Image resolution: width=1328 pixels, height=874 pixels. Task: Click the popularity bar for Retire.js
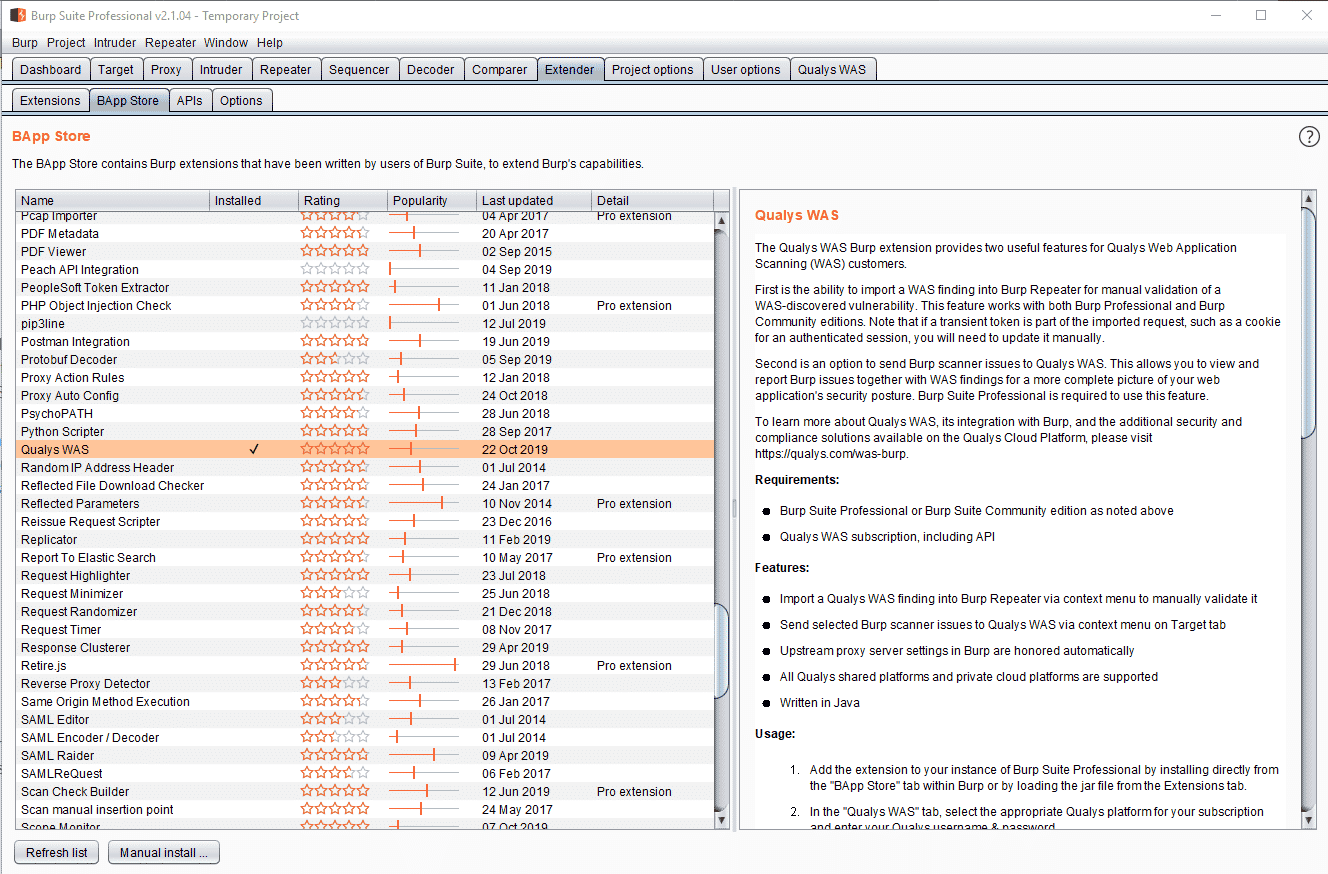(x=424, y=666)
